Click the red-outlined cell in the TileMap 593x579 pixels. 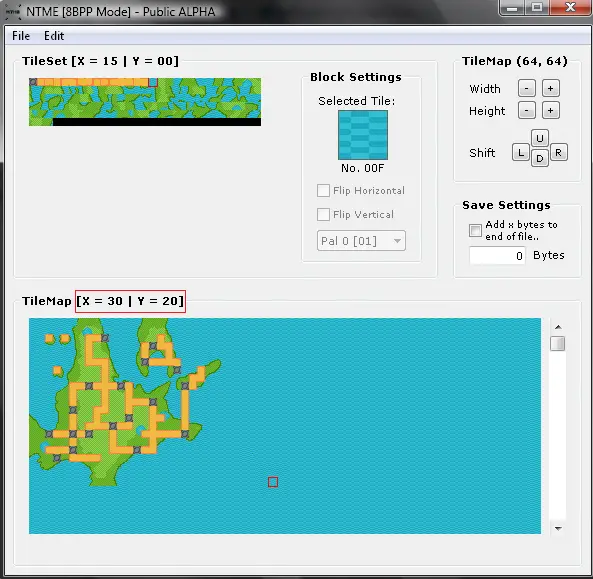[x=273, y=482]
